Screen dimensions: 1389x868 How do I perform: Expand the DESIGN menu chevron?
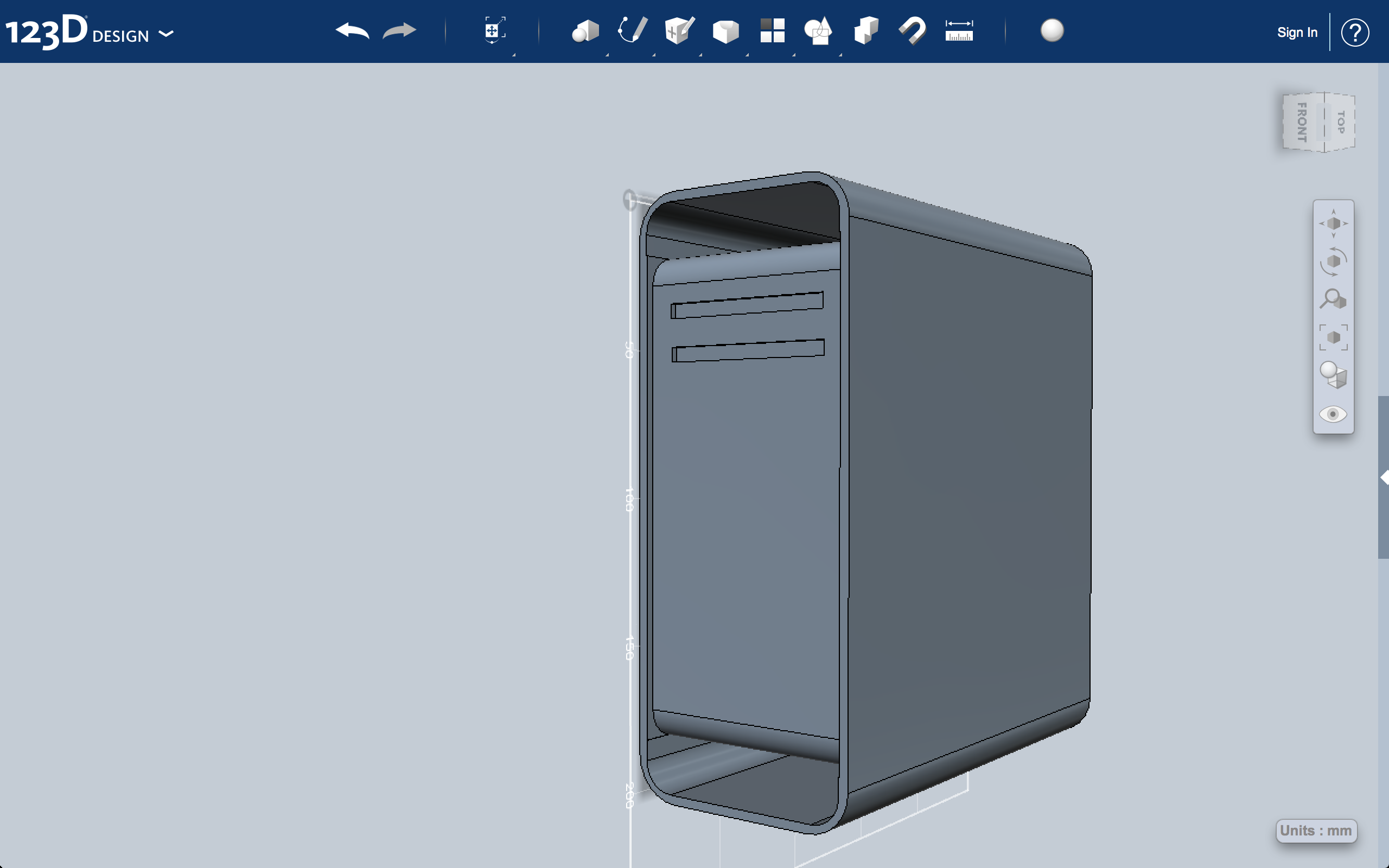point(167,34)
